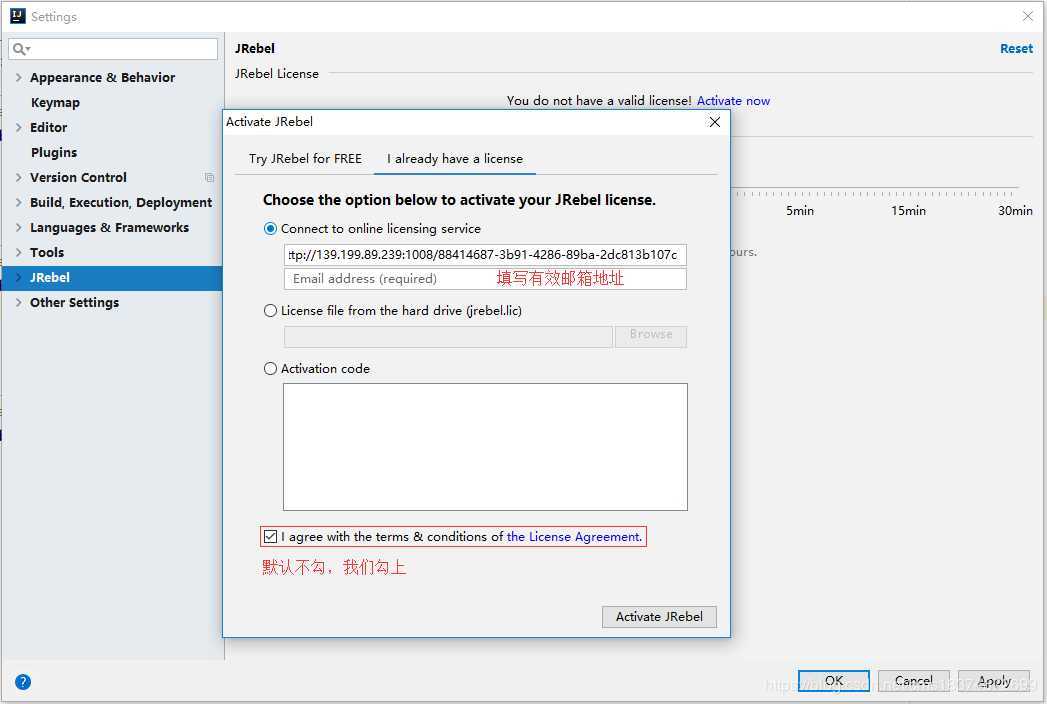1047x704 pixels.
Task: Open the I already have a license tab
Action: (455, 159)
